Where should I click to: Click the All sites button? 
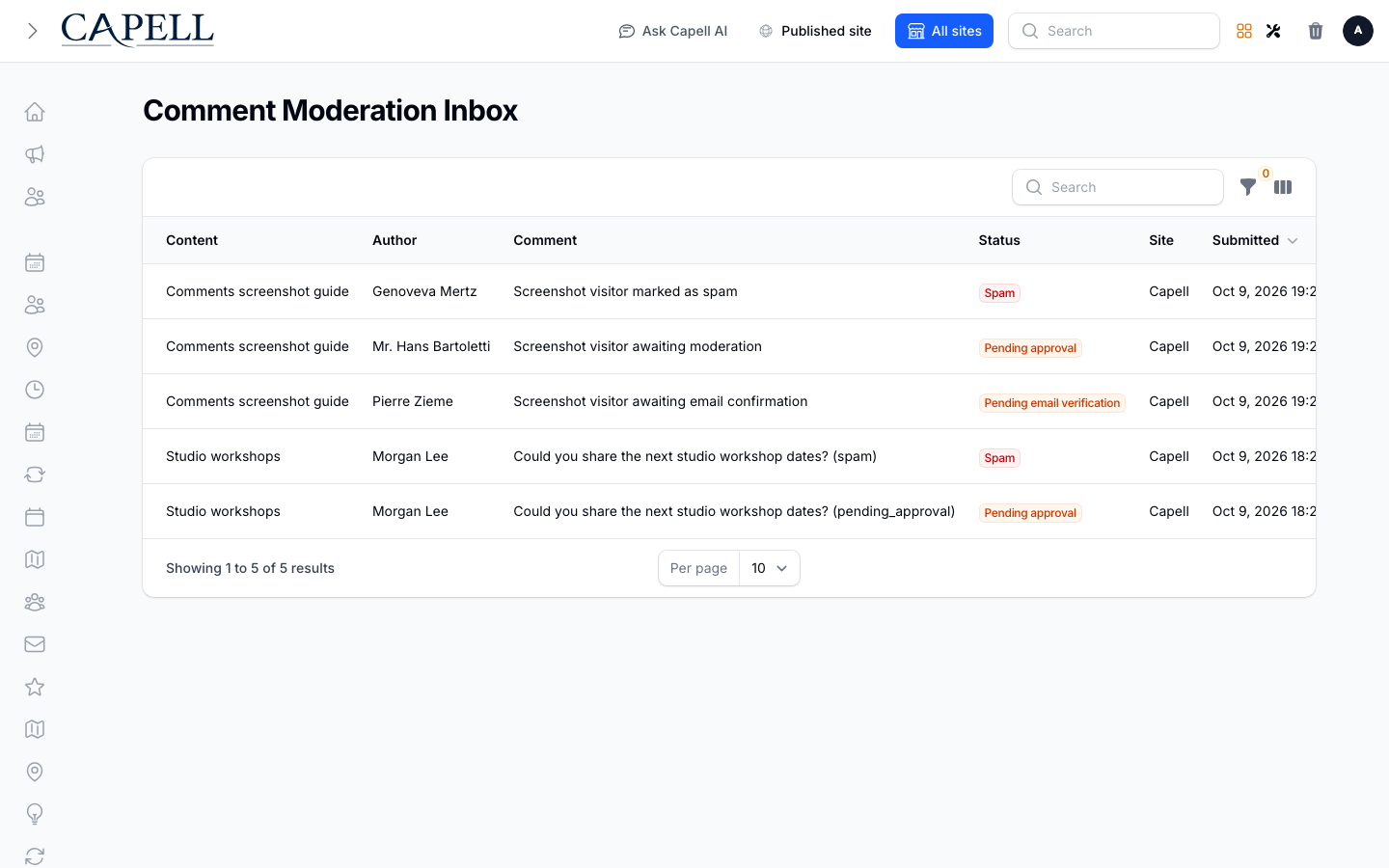944,31
